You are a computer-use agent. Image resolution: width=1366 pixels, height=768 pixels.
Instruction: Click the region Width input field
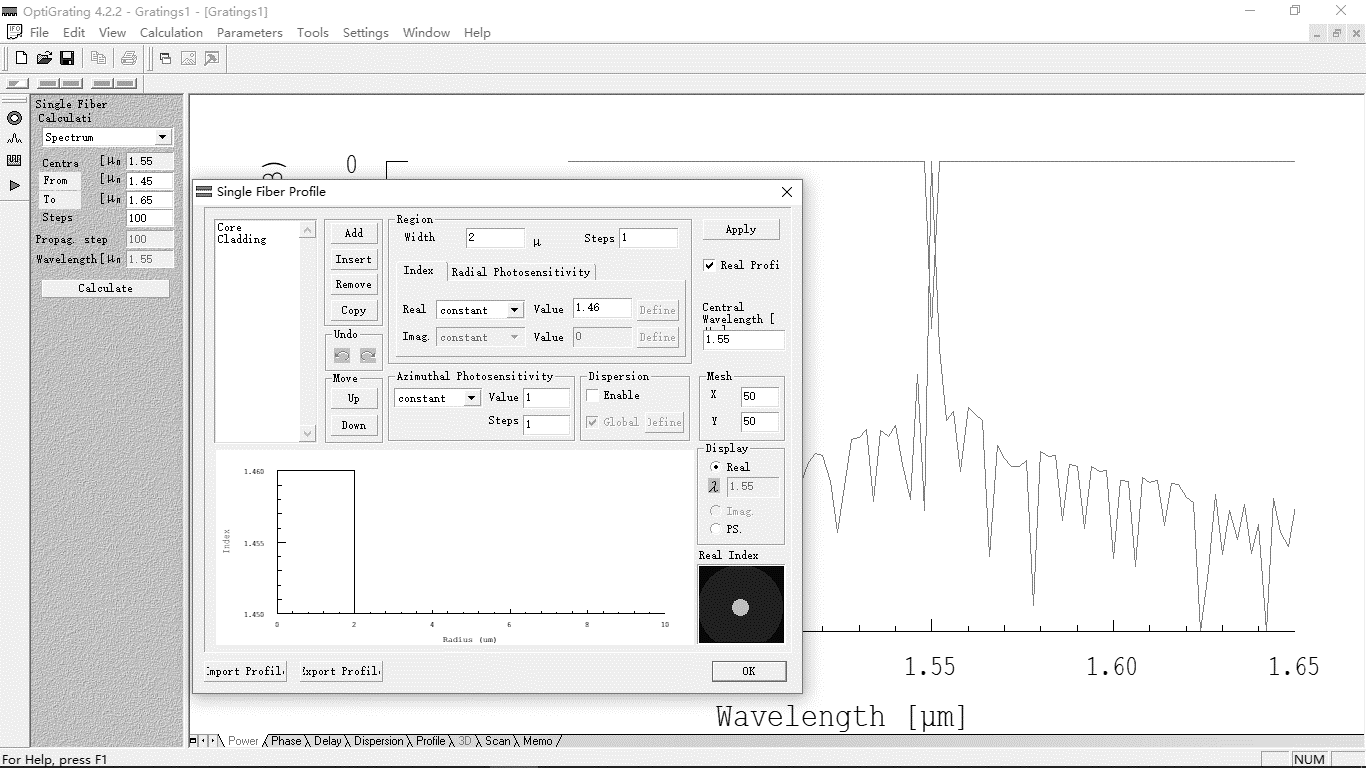pos(494,238)
